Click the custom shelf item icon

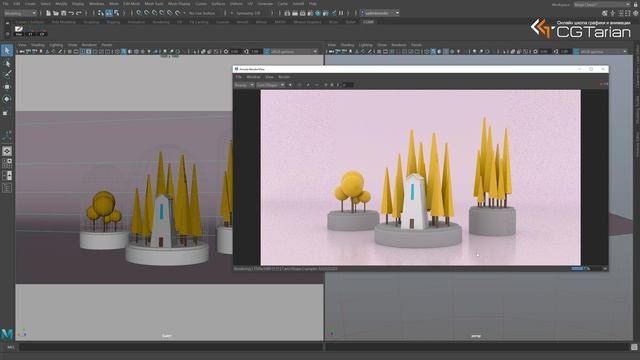click(19, 30)
